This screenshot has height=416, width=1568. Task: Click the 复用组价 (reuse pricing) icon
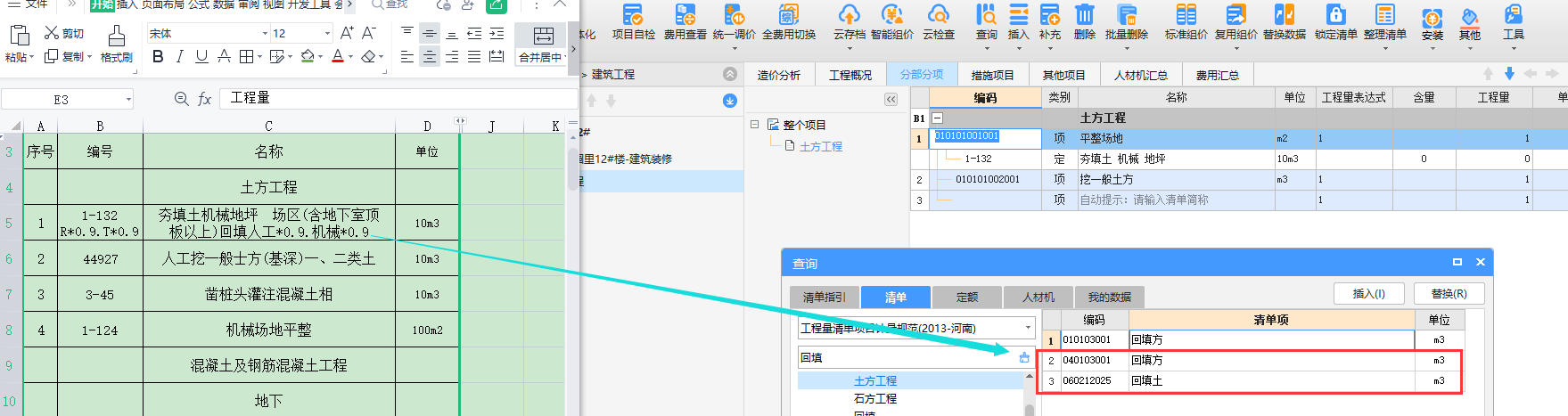[1236, 15]
